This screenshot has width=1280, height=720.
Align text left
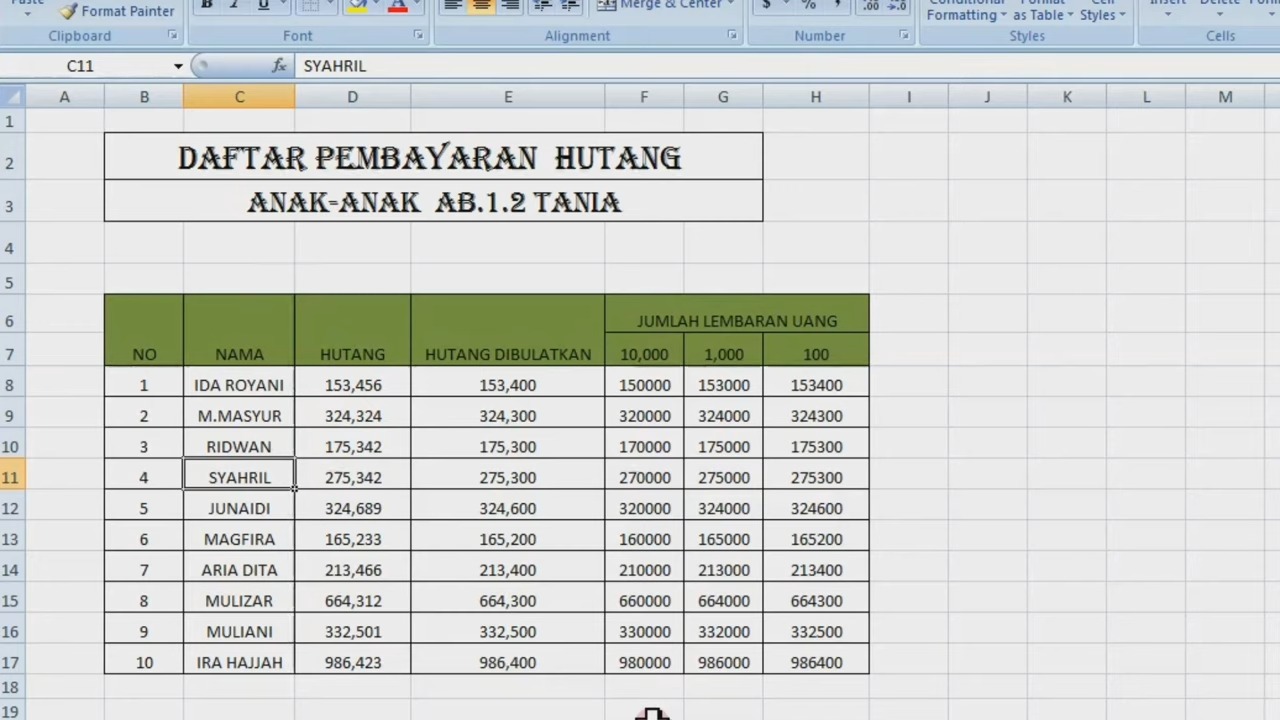(452, 5)
